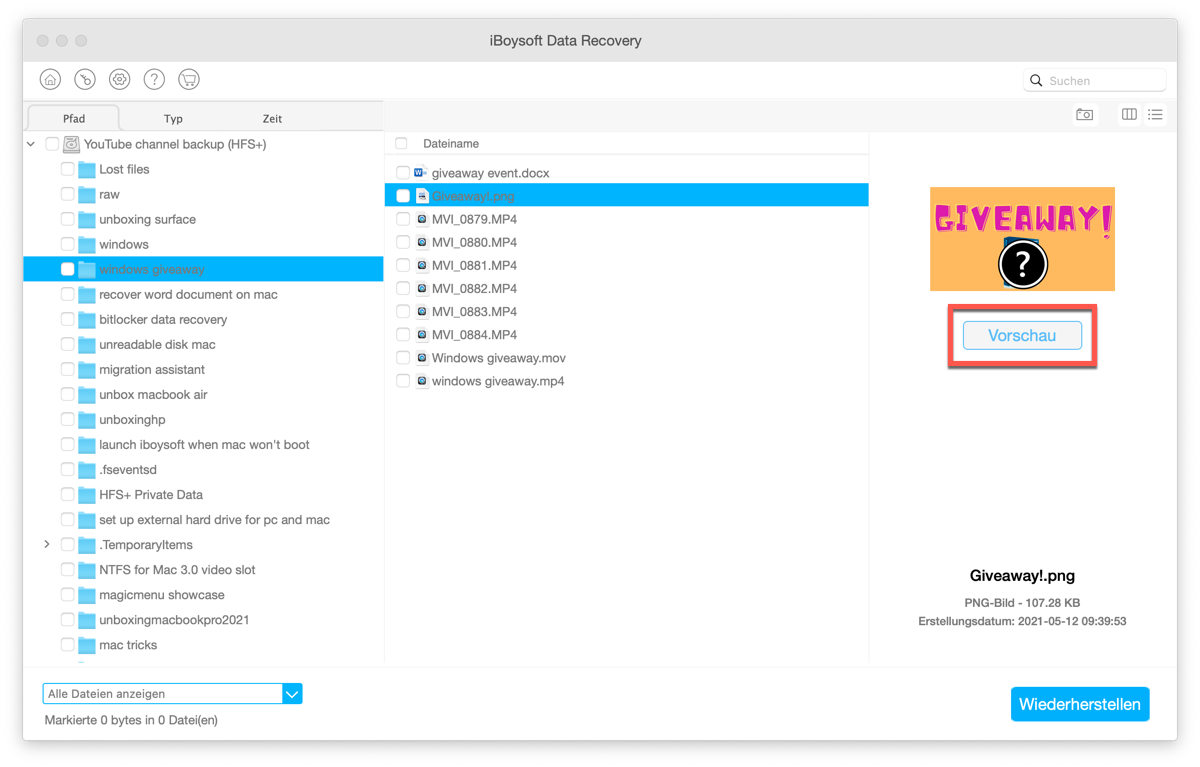
Task: Toggle the select-all checkbox beside Dateiname
Action: pos(401,144)
